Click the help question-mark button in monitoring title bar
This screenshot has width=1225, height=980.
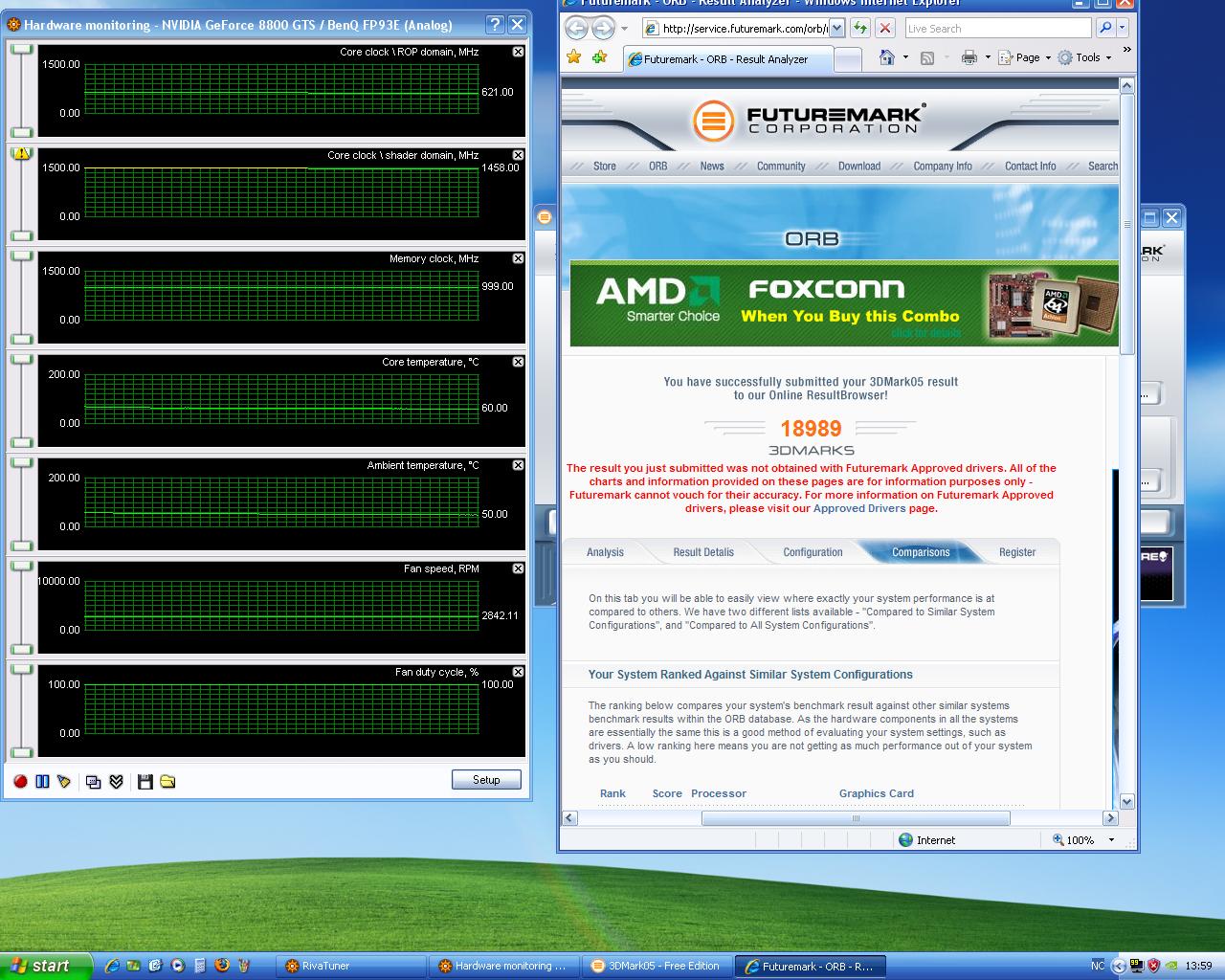pos(495,25)
